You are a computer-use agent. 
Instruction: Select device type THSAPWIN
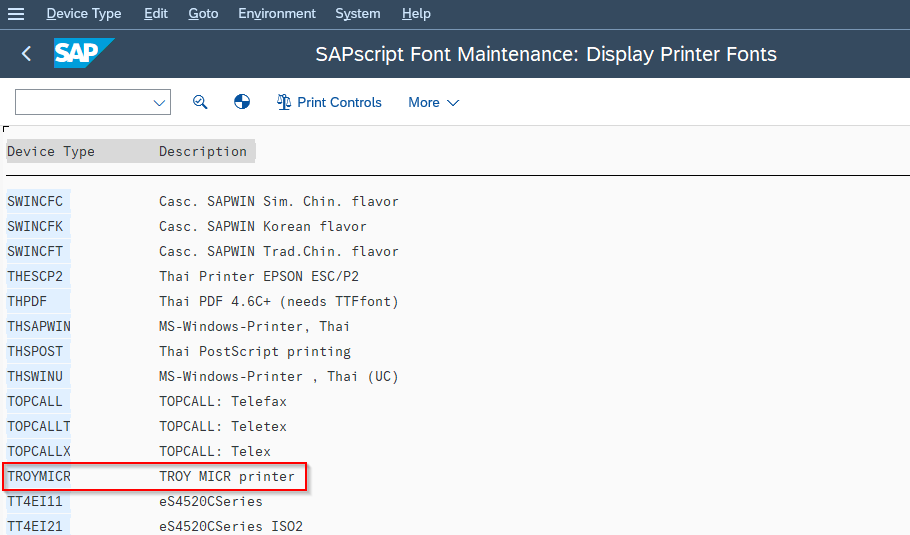click(x=38, y=326)
